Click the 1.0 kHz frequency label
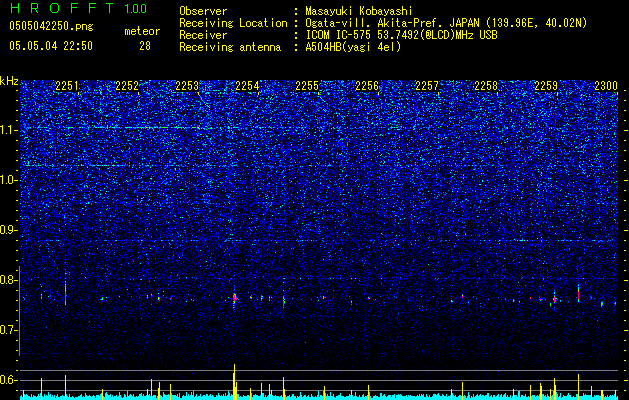 pyautogui.click(x=8, y=180)
